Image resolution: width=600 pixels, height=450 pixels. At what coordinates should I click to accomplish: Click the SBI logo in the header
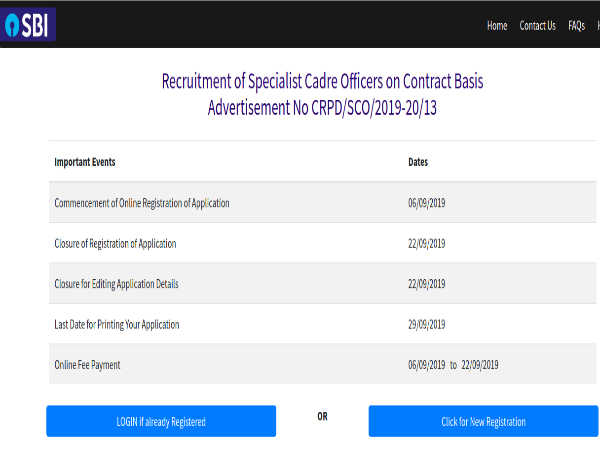(29, 24)
